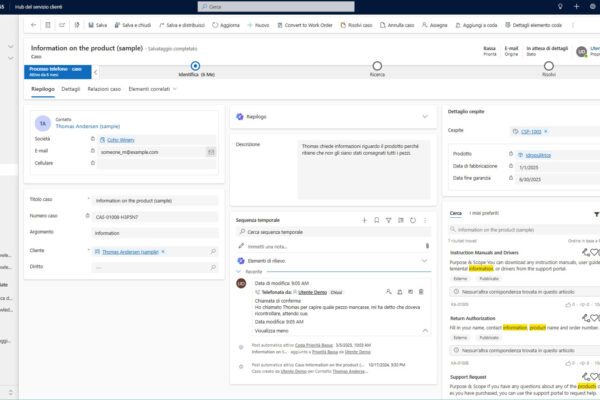Click the email icon beside someone_m@example.com
This screenshot has width=600, height=400.
click(x=211, y=152)
